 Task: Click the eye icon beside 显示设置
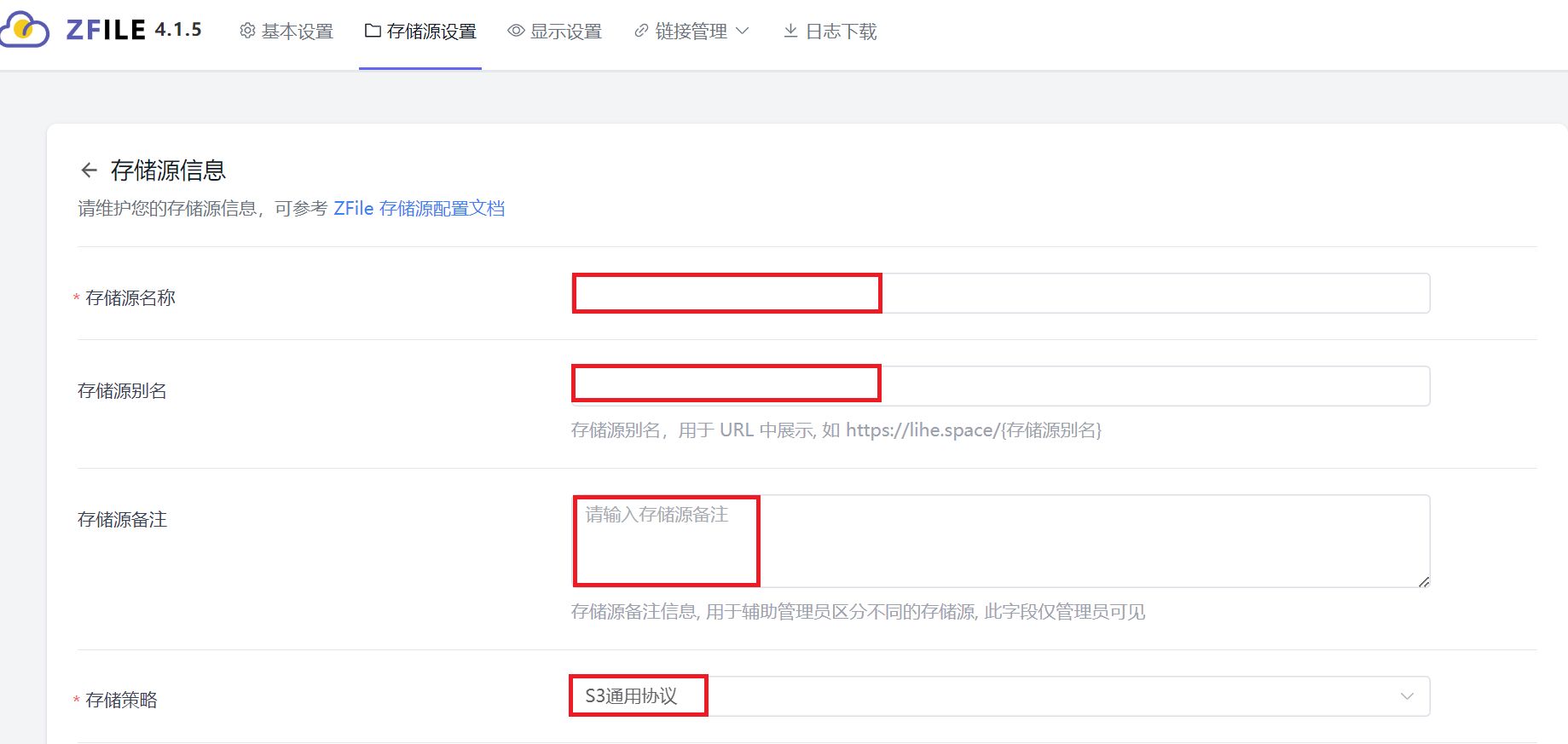(516, 31)
